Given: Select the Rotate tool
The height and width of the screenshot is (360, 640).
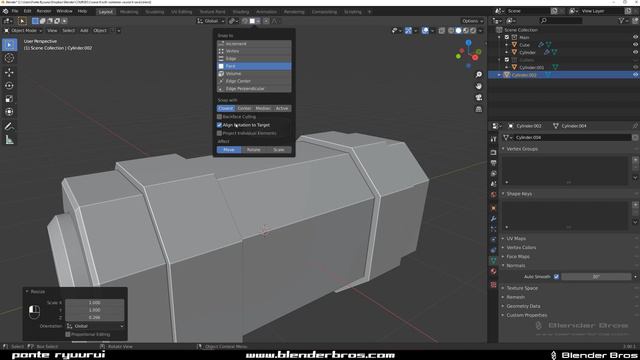Looking at the screenshot, I should [9, 86].
